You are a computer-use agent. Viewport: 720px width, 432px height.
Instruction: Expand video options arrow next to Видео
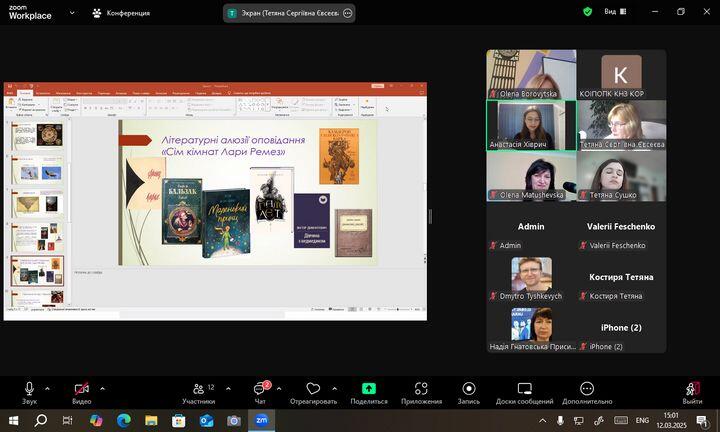coord(102,389)
